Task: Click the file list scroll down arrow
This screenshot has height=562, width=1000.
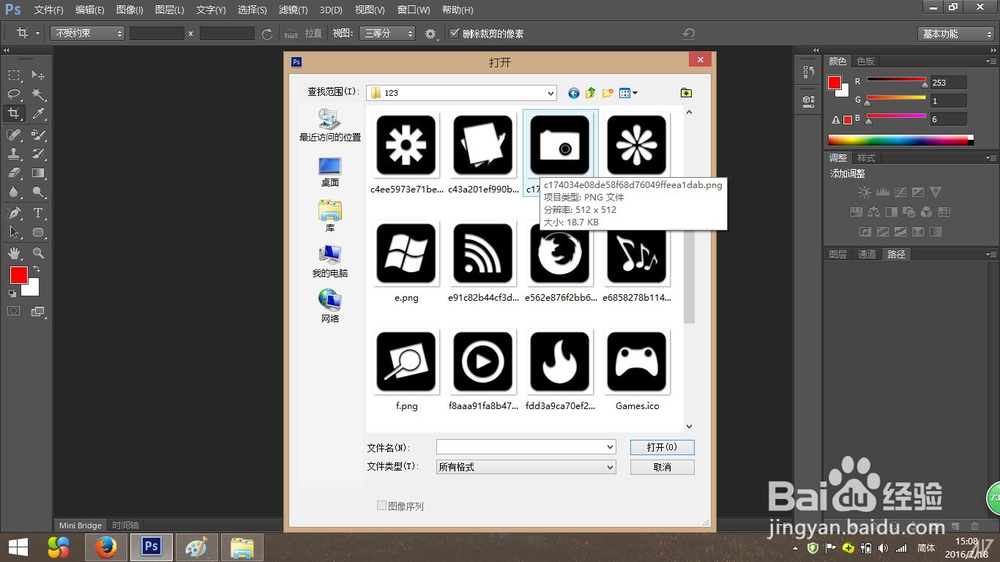Action: (x=689, y=426)
